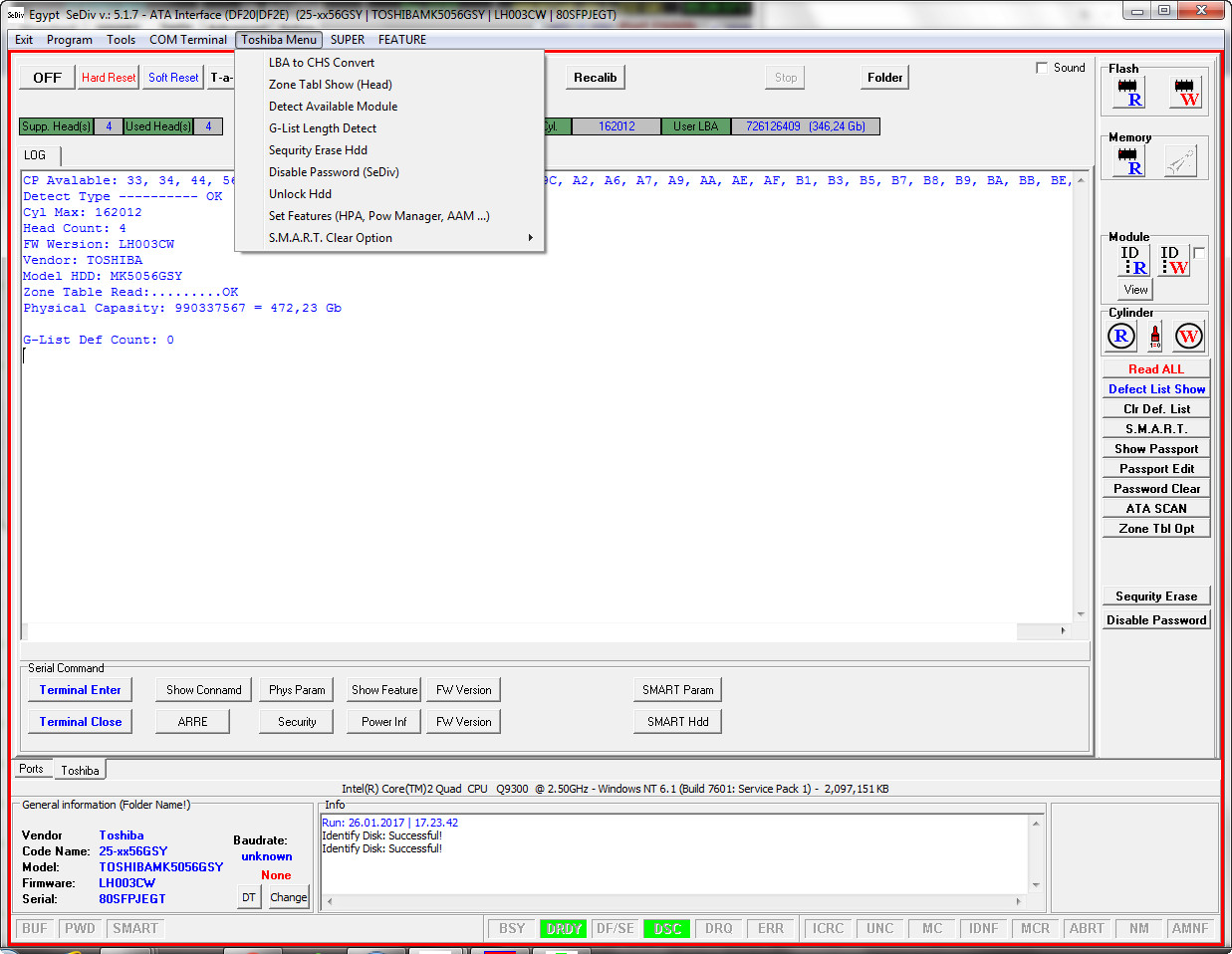Click the log's vertical scrollbar down arrow
Screen dimensions: 1232x954
[x=1081, y=614]
